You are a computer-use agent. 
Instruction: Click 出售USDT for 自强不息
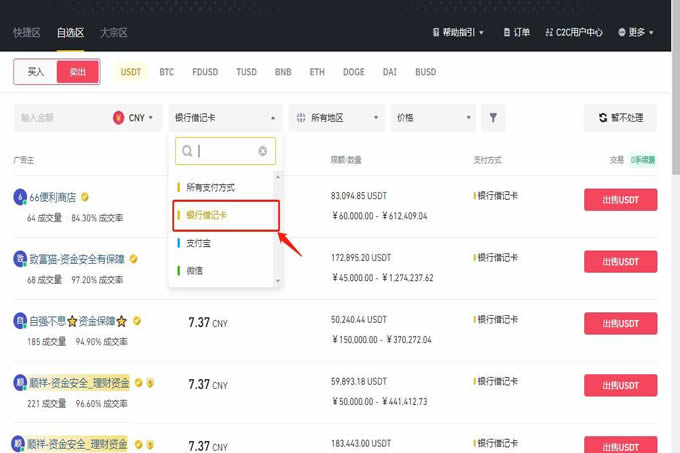click(x=621, y=323)
